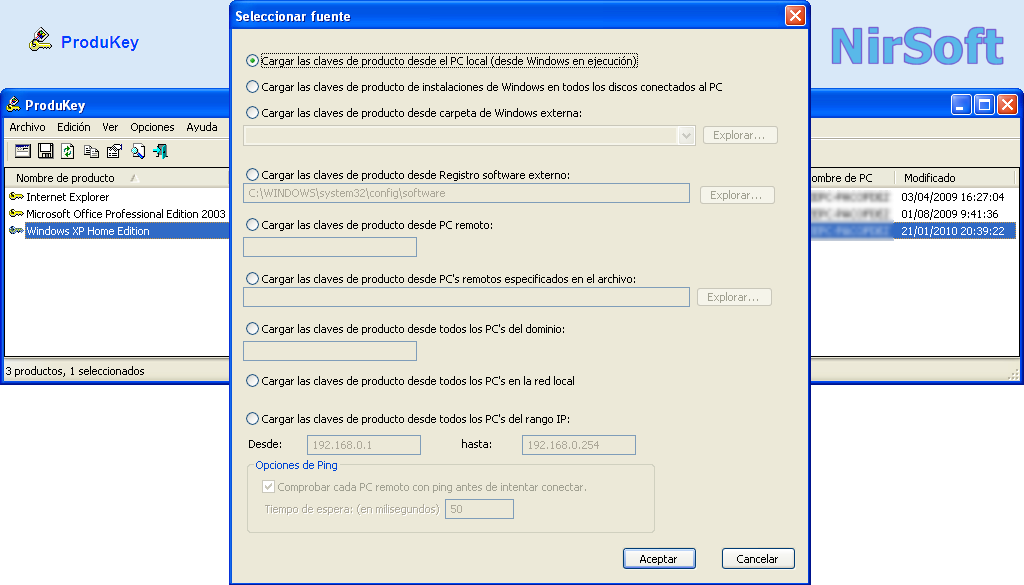Image resolution: width=1024 pixels, height=585 pixels.
Task: Open the Opciones menu
Action: pos(152,127)
